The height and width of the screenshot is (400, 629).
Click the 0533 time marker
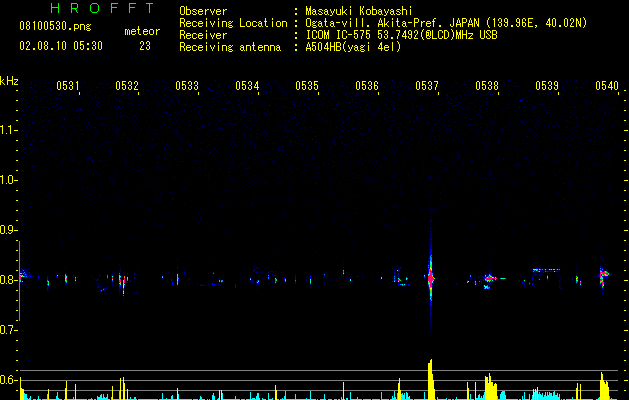click(187, 86)
